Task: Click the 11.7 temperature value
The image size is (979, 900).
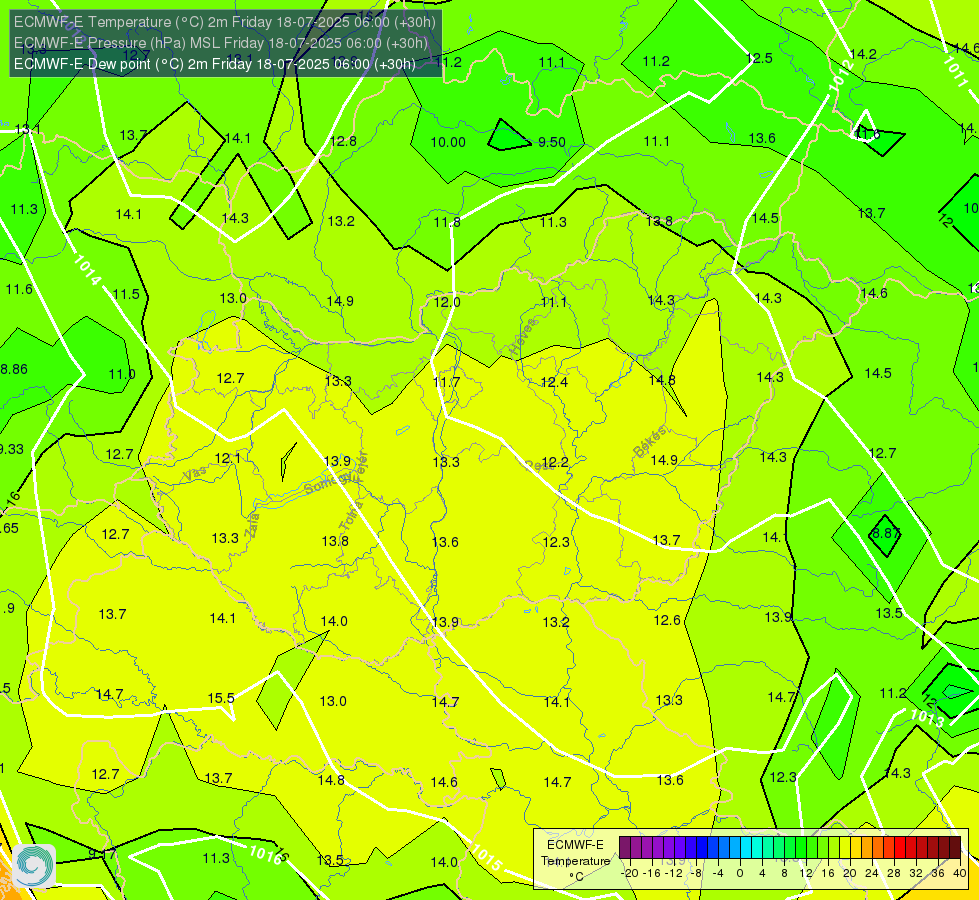Action: pos(446,382)
